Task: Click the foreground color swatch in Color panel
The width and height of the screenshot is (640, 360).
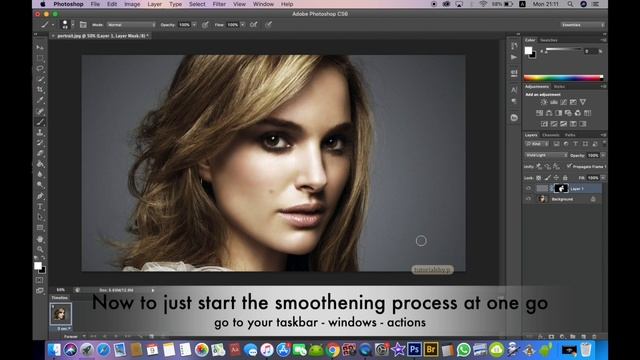Action: (x=528, y=51)
